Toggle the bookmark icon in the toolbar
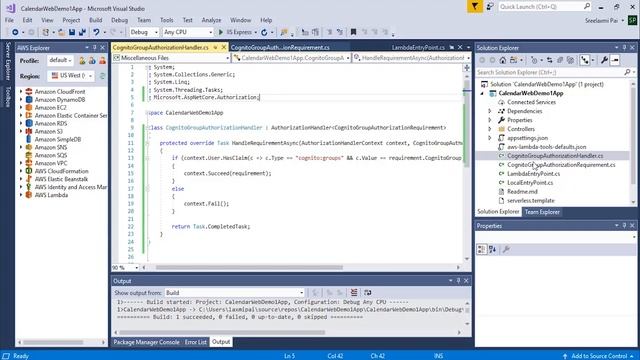Screen dimensions: 640x360 [353, 32]
